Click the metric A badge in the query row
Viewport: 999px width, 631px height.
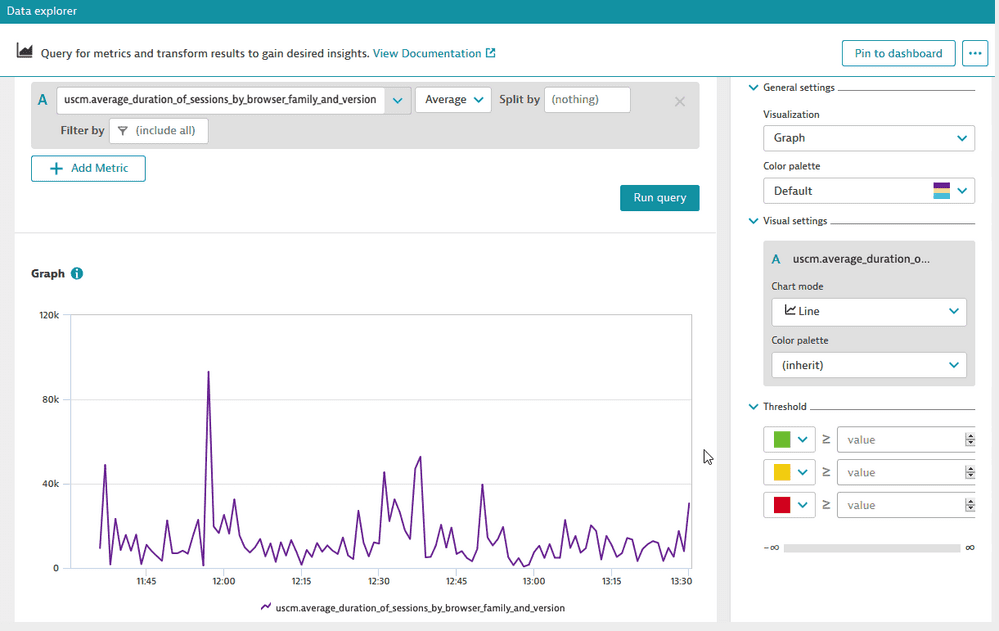click(x=42, y=100)
